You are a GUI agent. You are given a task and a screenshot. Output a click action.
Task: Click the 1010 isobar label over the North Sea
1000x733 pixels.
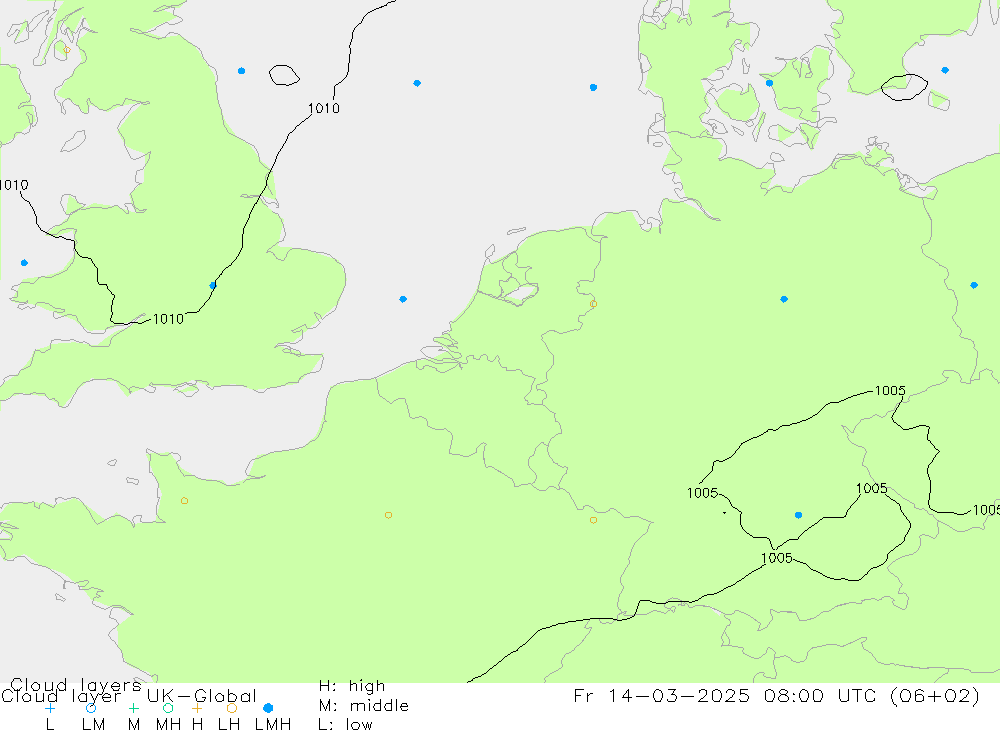coord(324,108)
